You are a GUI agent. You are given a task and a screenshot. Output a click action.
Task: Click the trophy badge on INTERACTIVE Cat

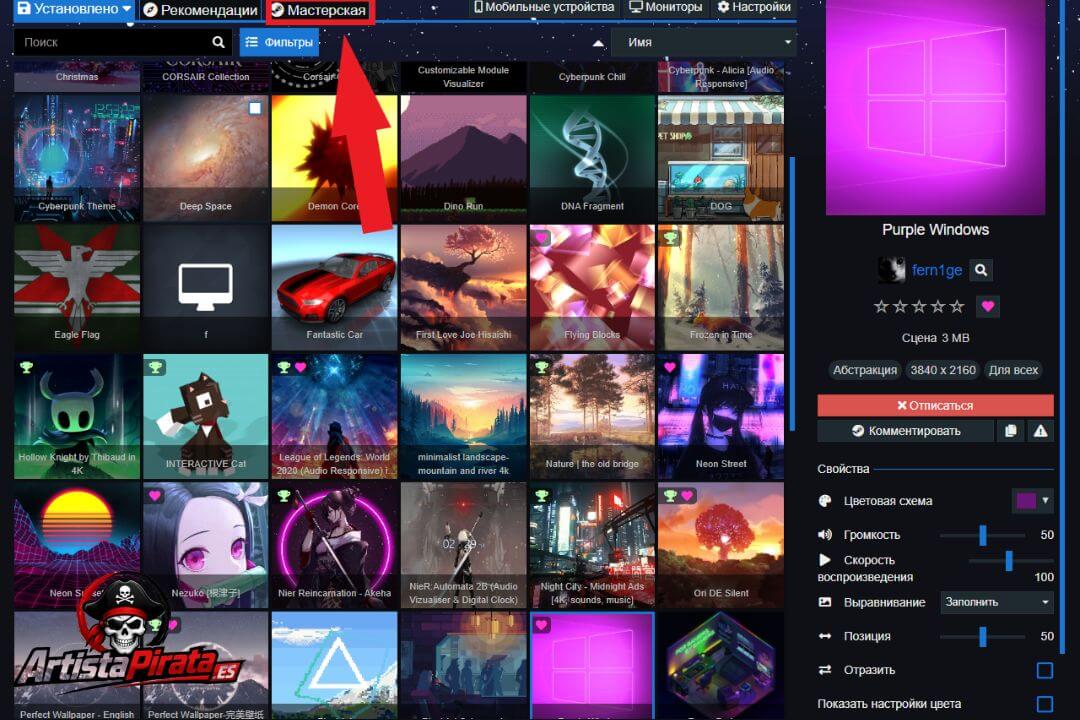(155, 367)
